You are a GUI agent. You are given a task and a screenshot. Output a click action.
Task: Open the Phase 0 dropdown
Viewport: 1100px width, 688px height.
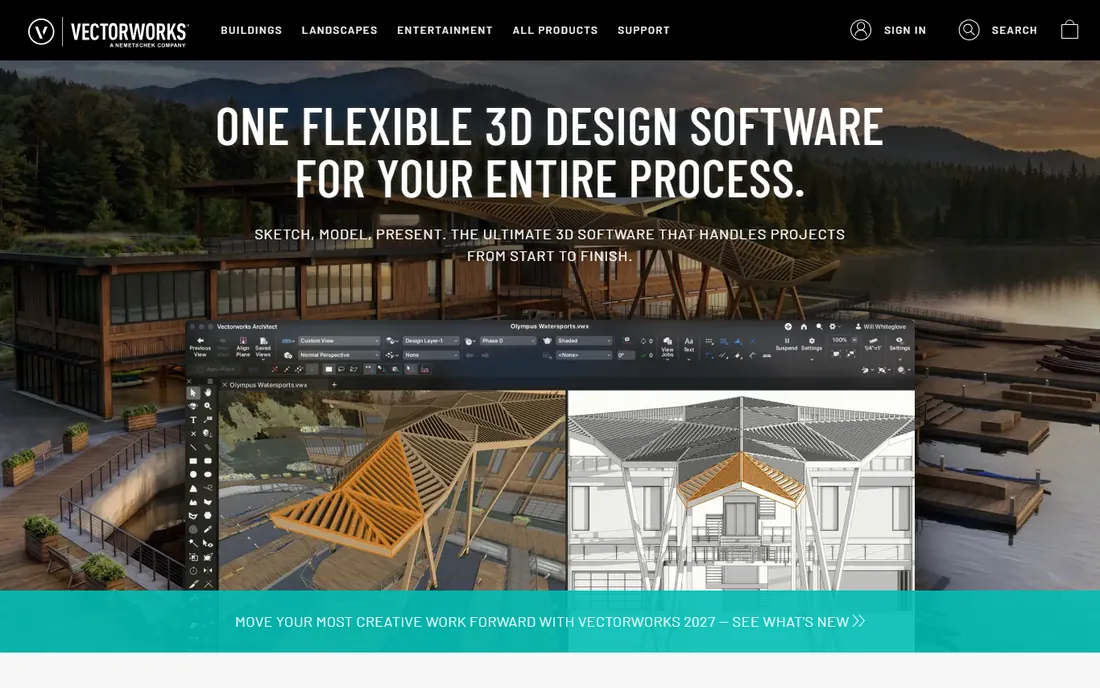pyautogui.click(x=508, y=341)
